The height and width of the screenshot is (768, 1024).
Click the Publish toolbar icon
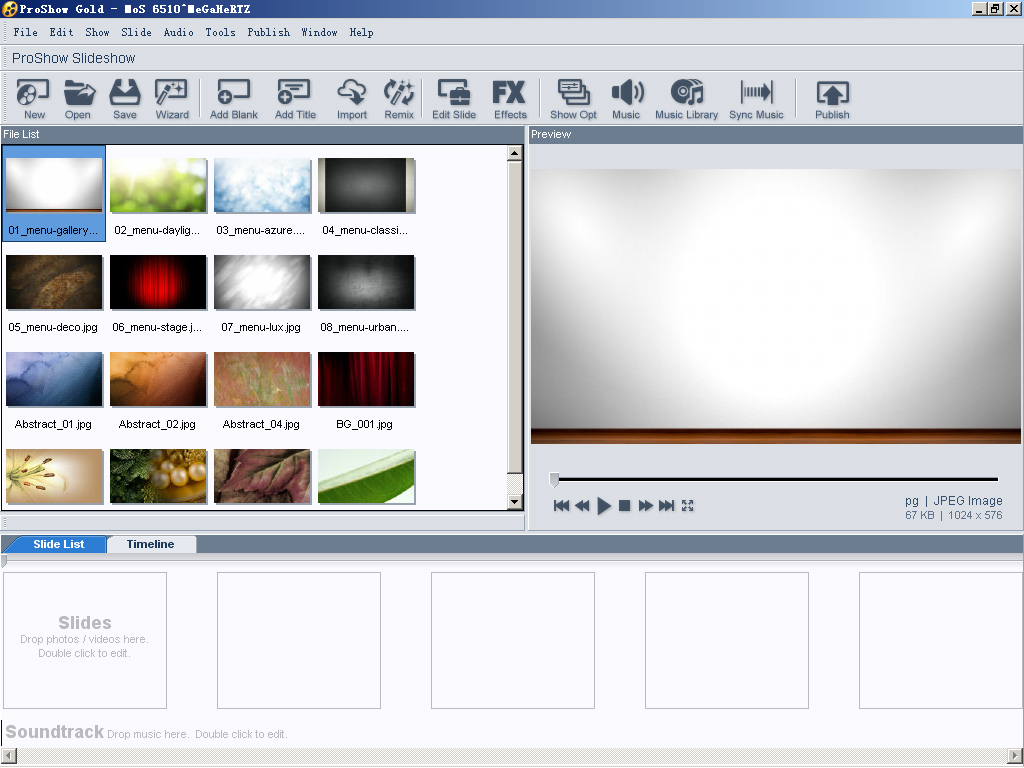click(833, 99)
